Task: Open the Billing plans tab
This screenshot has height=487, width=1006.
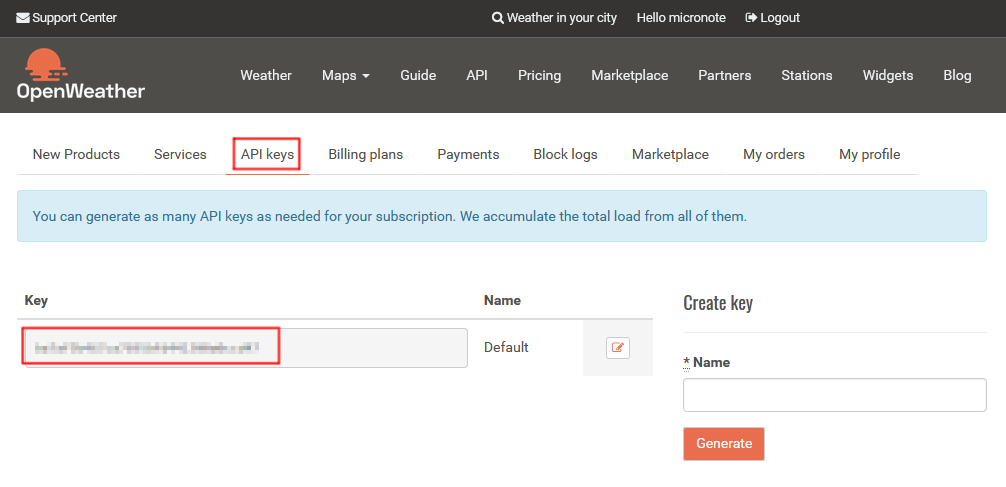Action: (366, 154)
